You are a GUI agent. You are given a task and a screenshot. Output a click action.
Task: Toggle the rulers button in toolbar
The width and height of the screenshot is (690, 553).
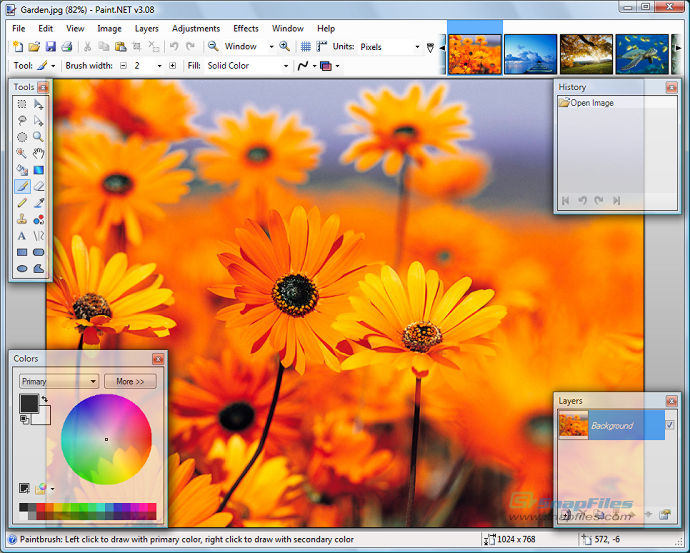point(322,46)
